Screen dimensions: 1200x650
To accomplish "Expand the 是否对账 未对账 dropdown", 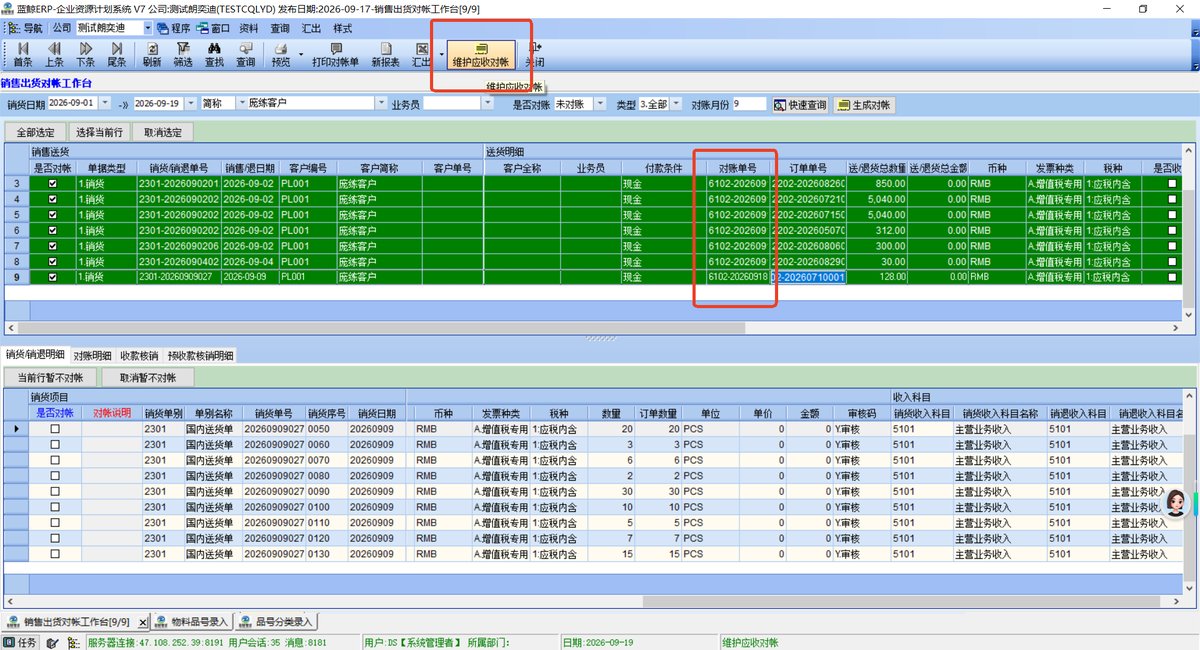I will [601, 104].
